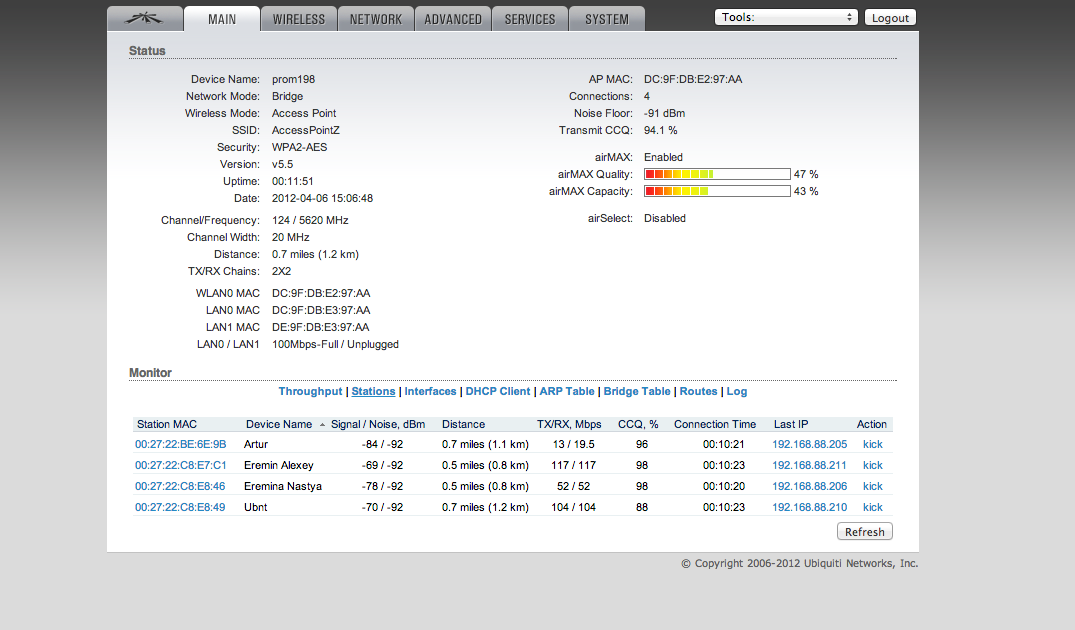
Task: Kick the Eremin Alexey station
Action: pos(873,465)
